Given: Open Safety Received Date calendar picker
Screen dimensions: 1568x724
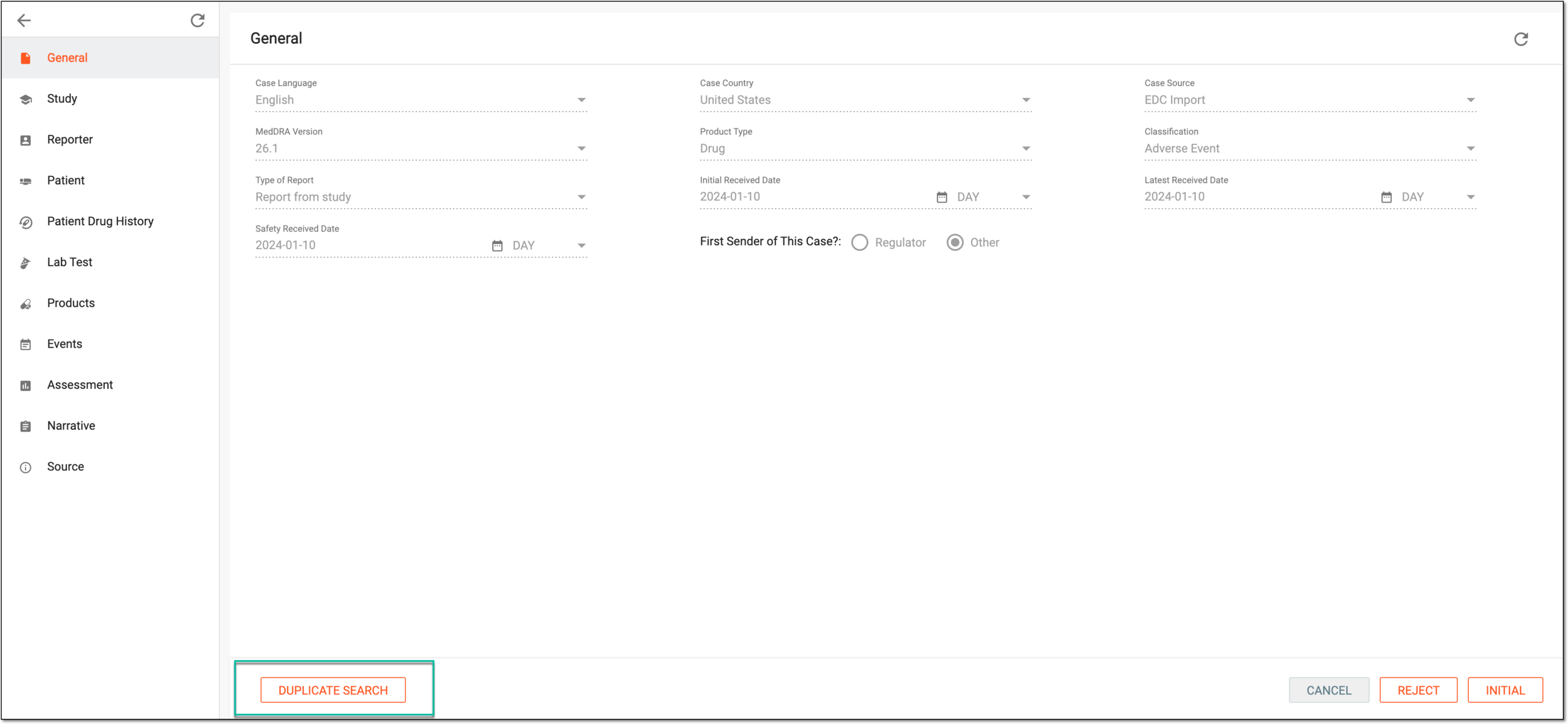Looking at the screenshot, I should pos(497,245).
